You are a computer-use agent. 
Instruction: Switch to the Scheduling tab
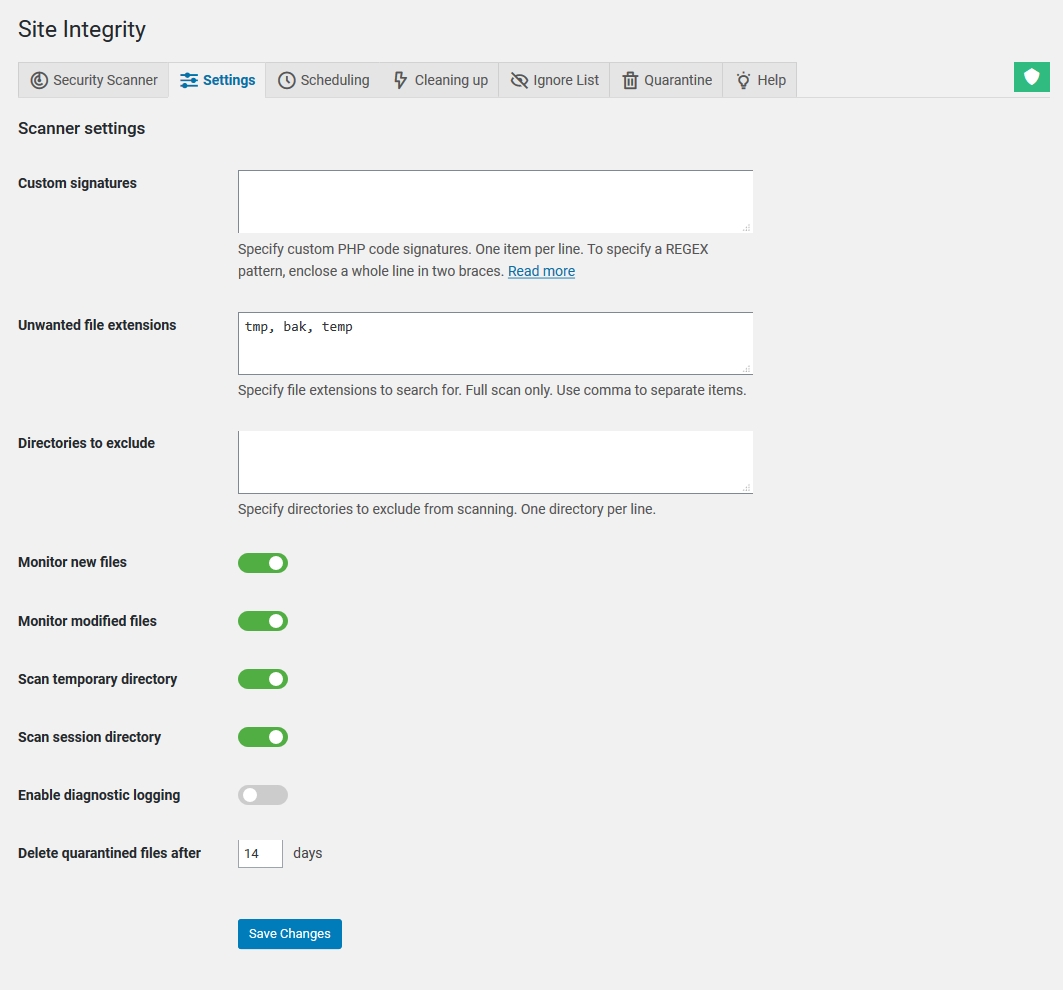[323, 80]
